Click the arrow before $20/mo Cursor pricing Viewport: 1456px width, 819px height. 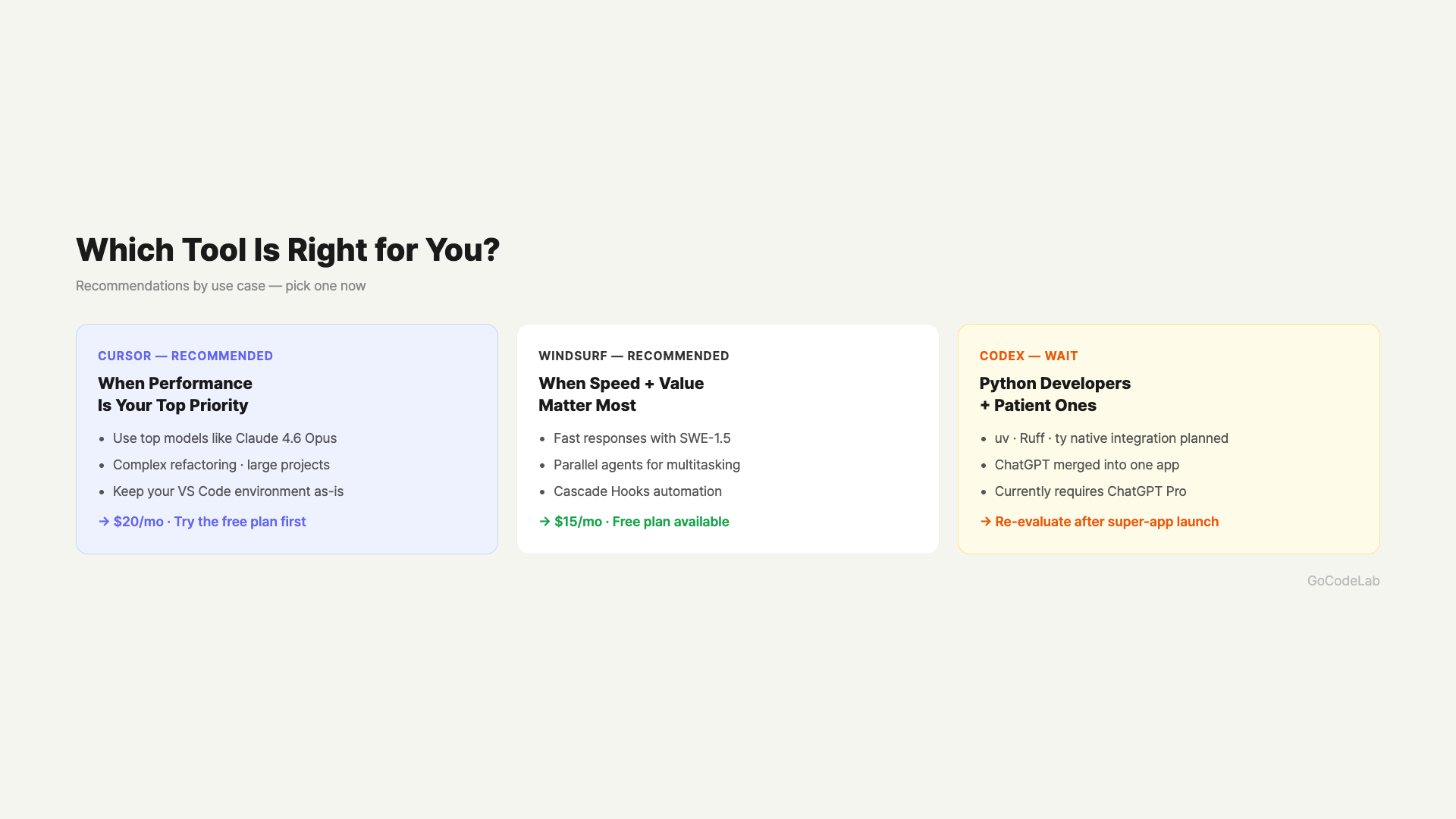point(104,522)
